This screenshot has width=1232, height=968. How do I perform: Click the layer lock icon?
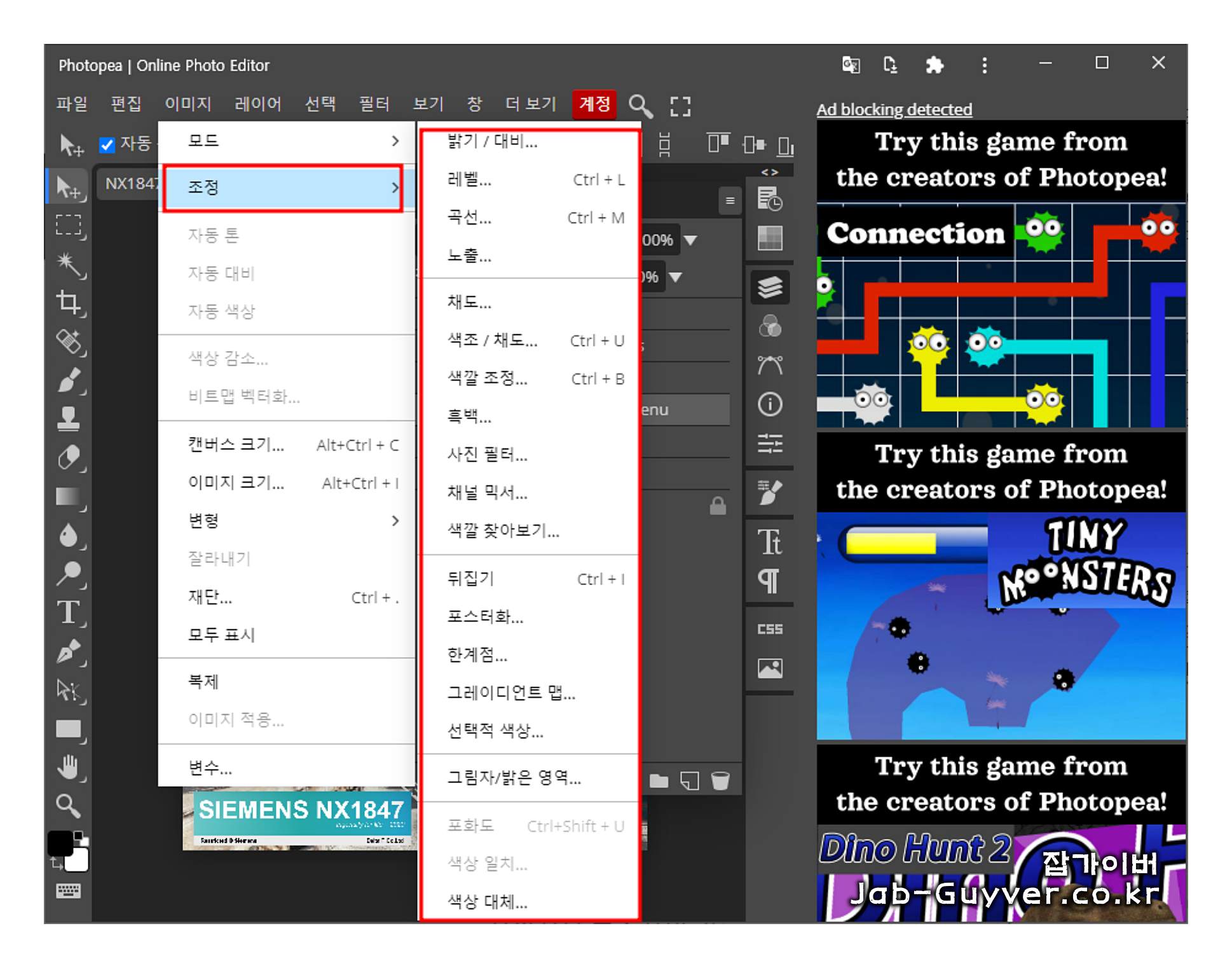tap(718, 506)
